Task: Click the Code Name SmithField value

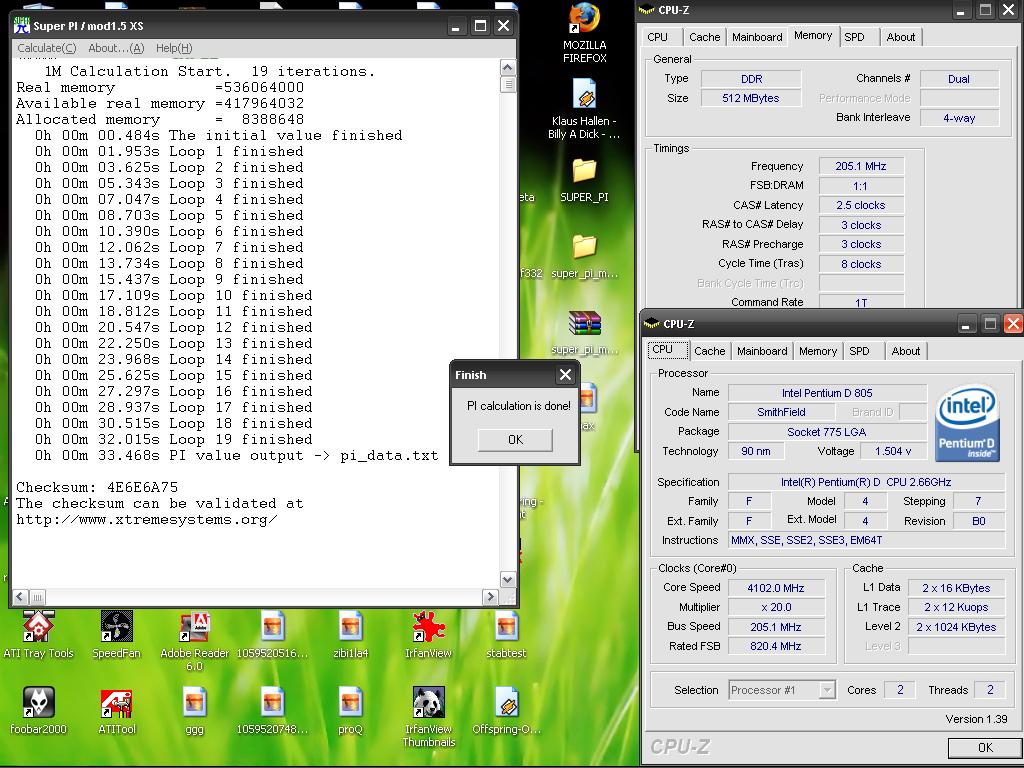Action: pos(781,412)
